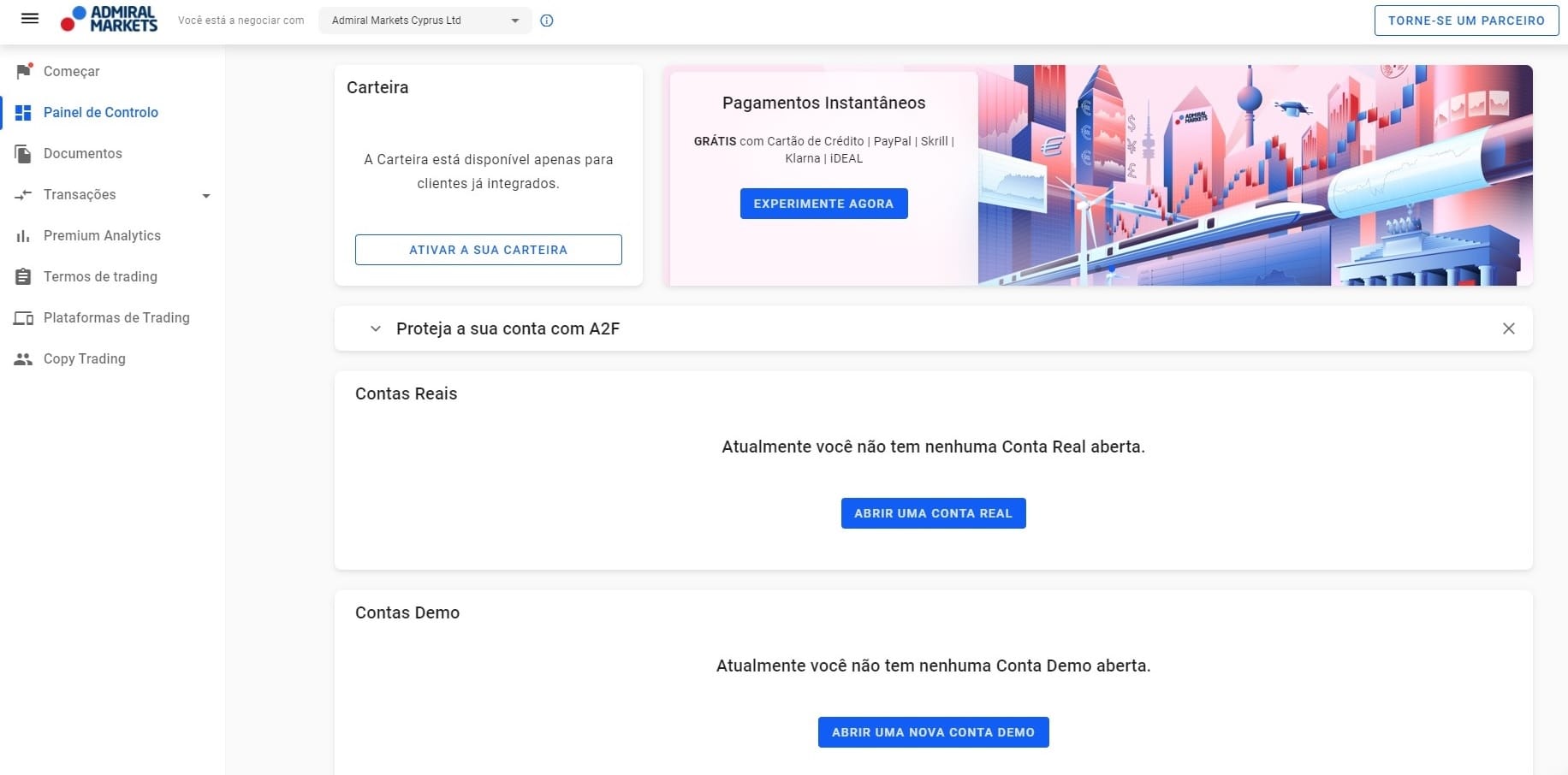Click the Contas Demo heading
Screen dimensions: 1568x775
[407, 612]
